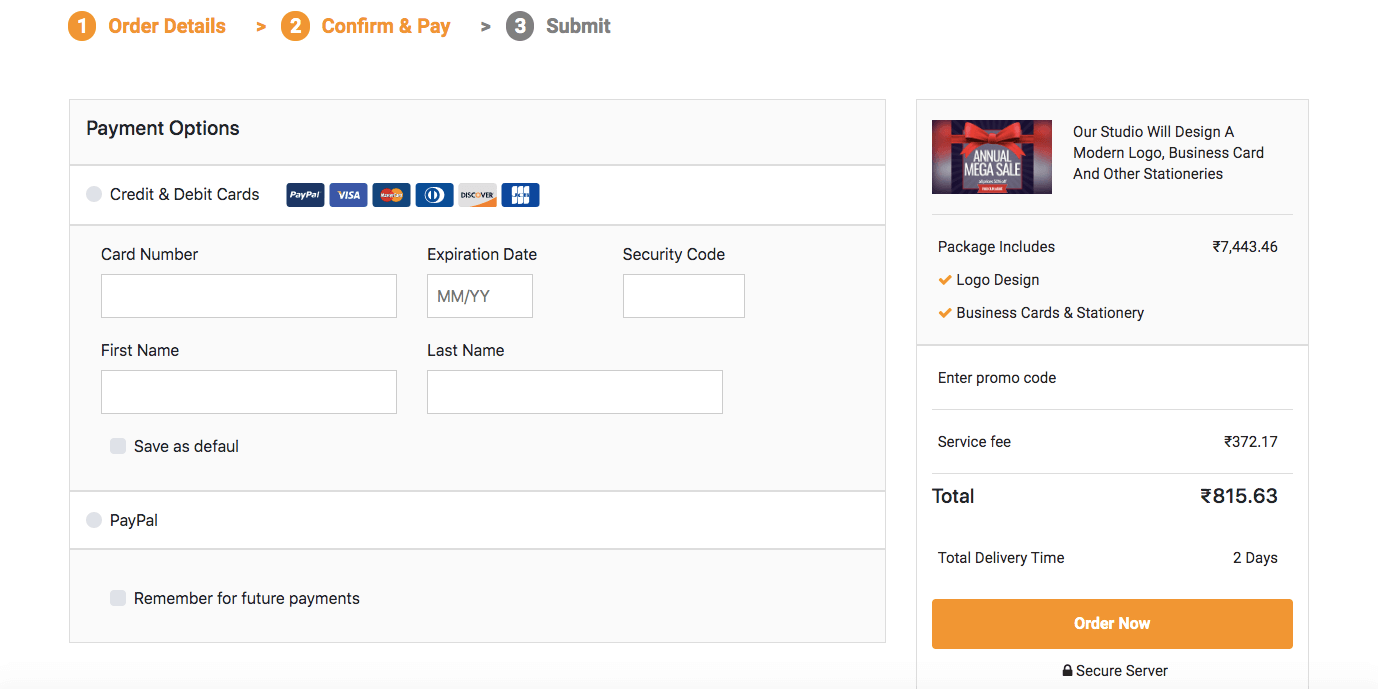
Task: Jump to the Submit step
Action: pyautogui.click(x=559, y=26)
